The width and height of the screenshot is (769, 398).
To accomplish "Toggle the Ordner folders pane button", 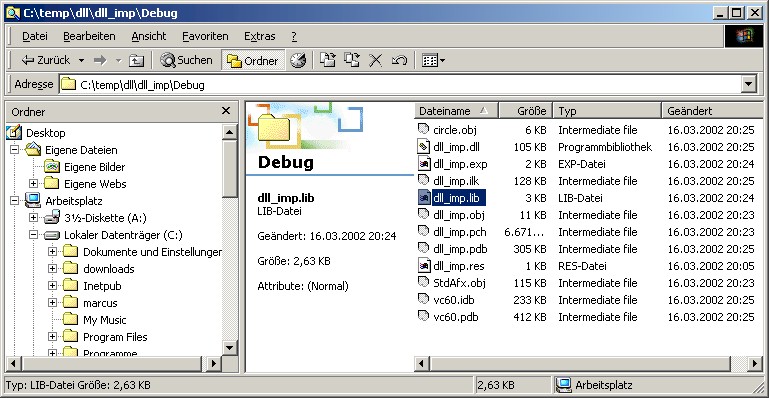I will (253, 61).
